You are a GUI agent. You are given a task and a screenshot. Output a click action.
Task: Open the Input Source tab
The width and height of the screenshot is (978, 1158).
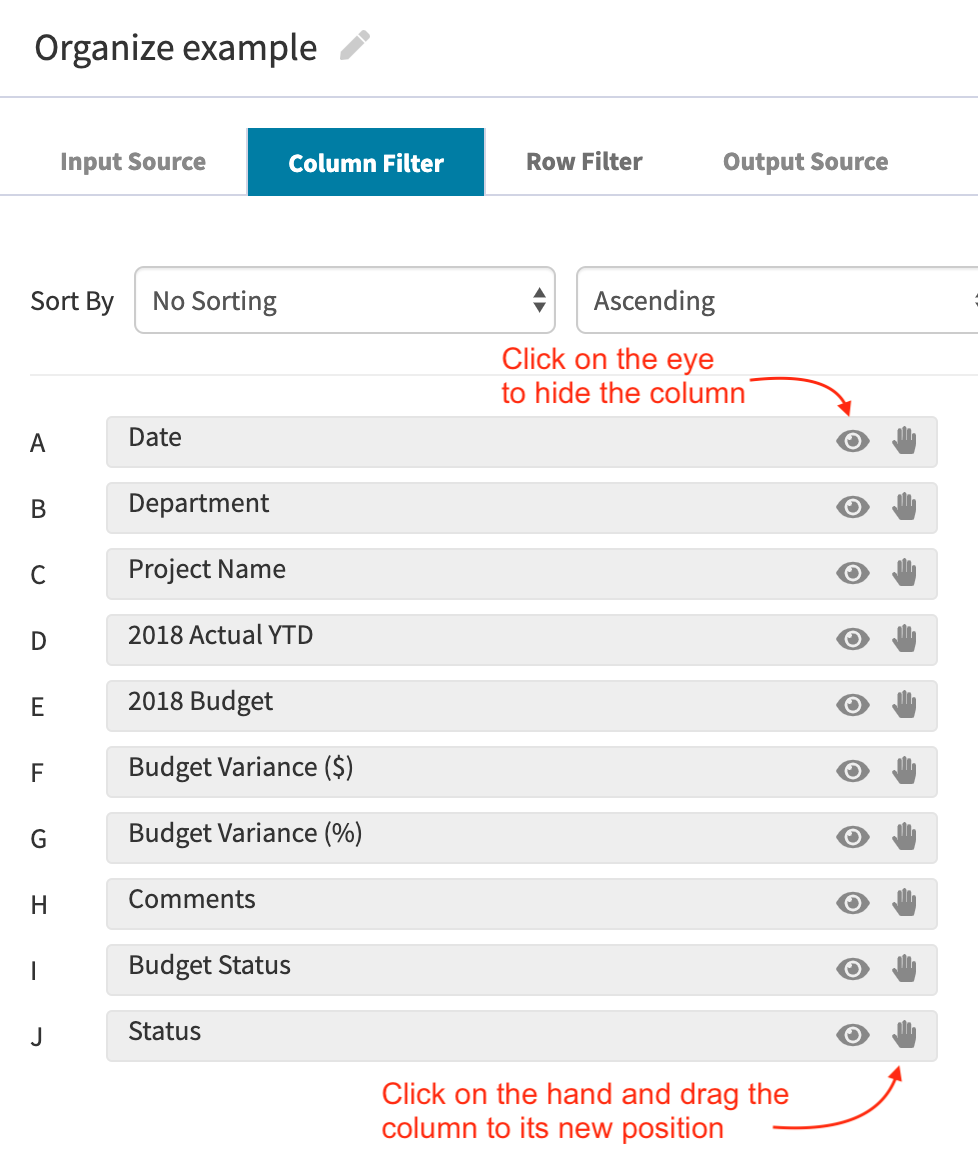(x=133, y=161)
